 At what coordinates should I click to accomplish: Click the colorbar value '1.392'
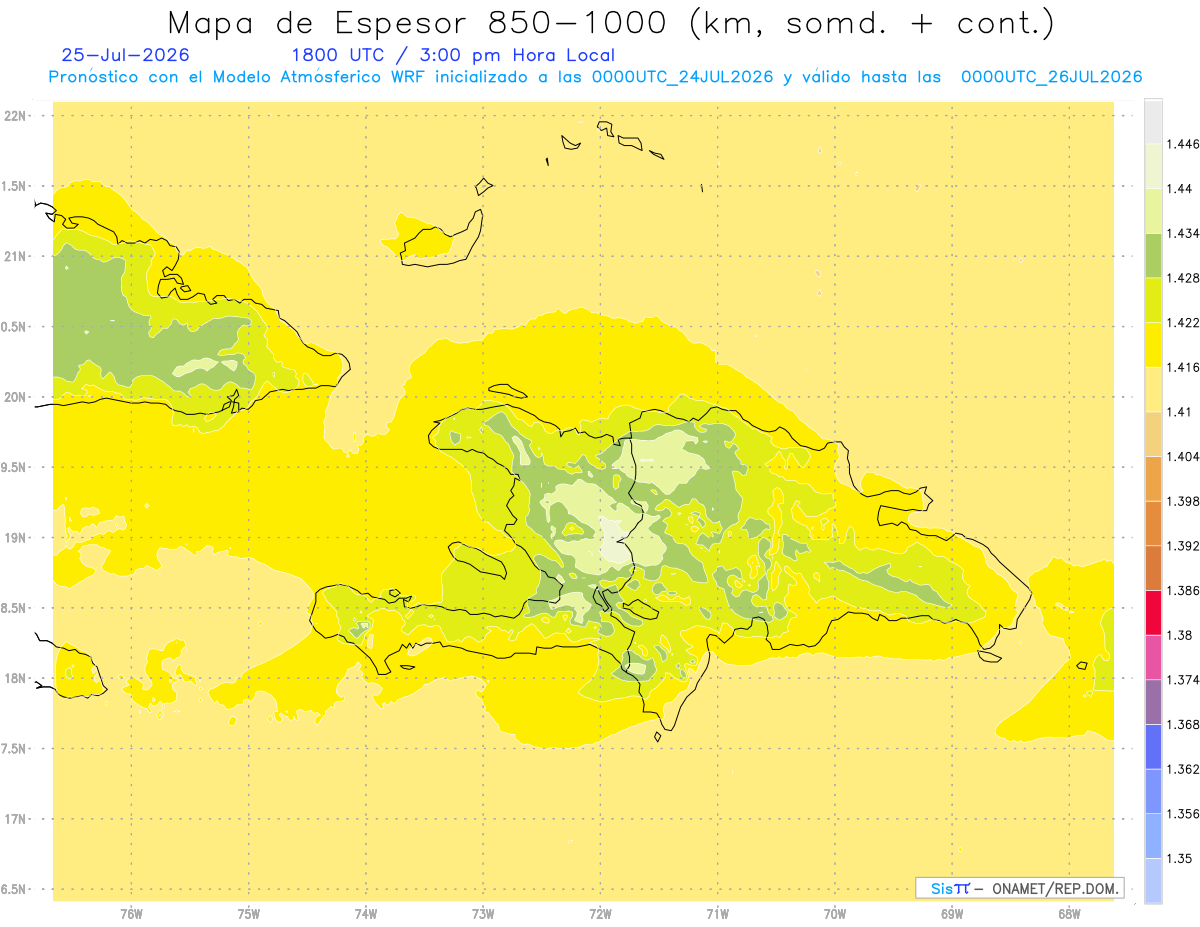coord(1183,546)
